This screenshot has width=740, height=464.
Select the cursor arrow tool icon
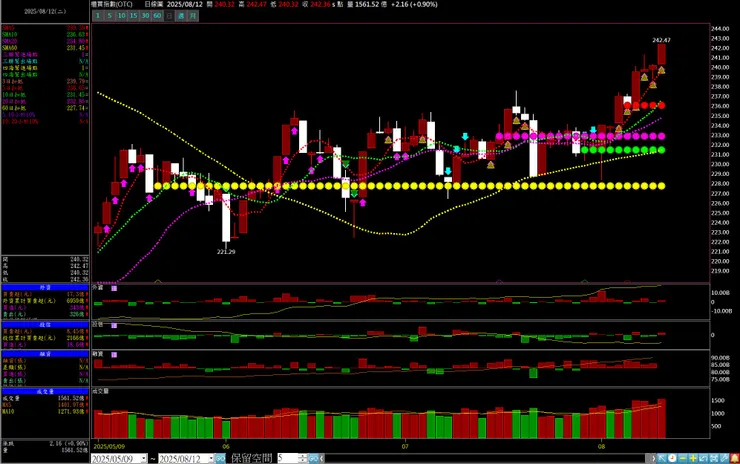coord(662,458)
